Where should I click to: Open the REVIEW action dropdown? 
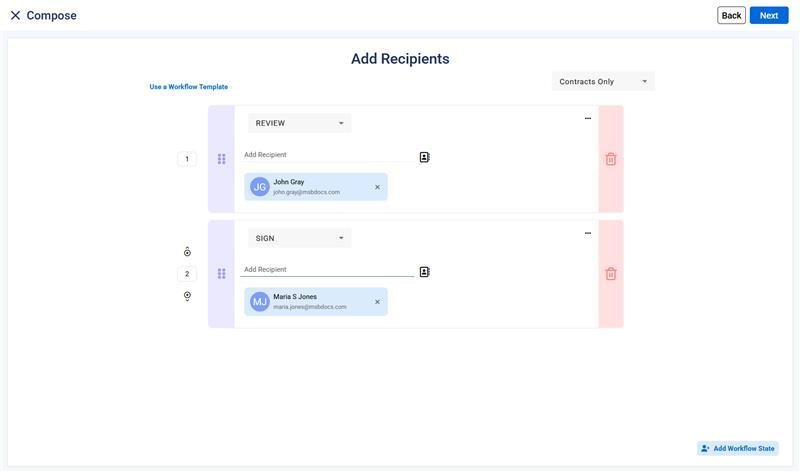tap(299, 123)
